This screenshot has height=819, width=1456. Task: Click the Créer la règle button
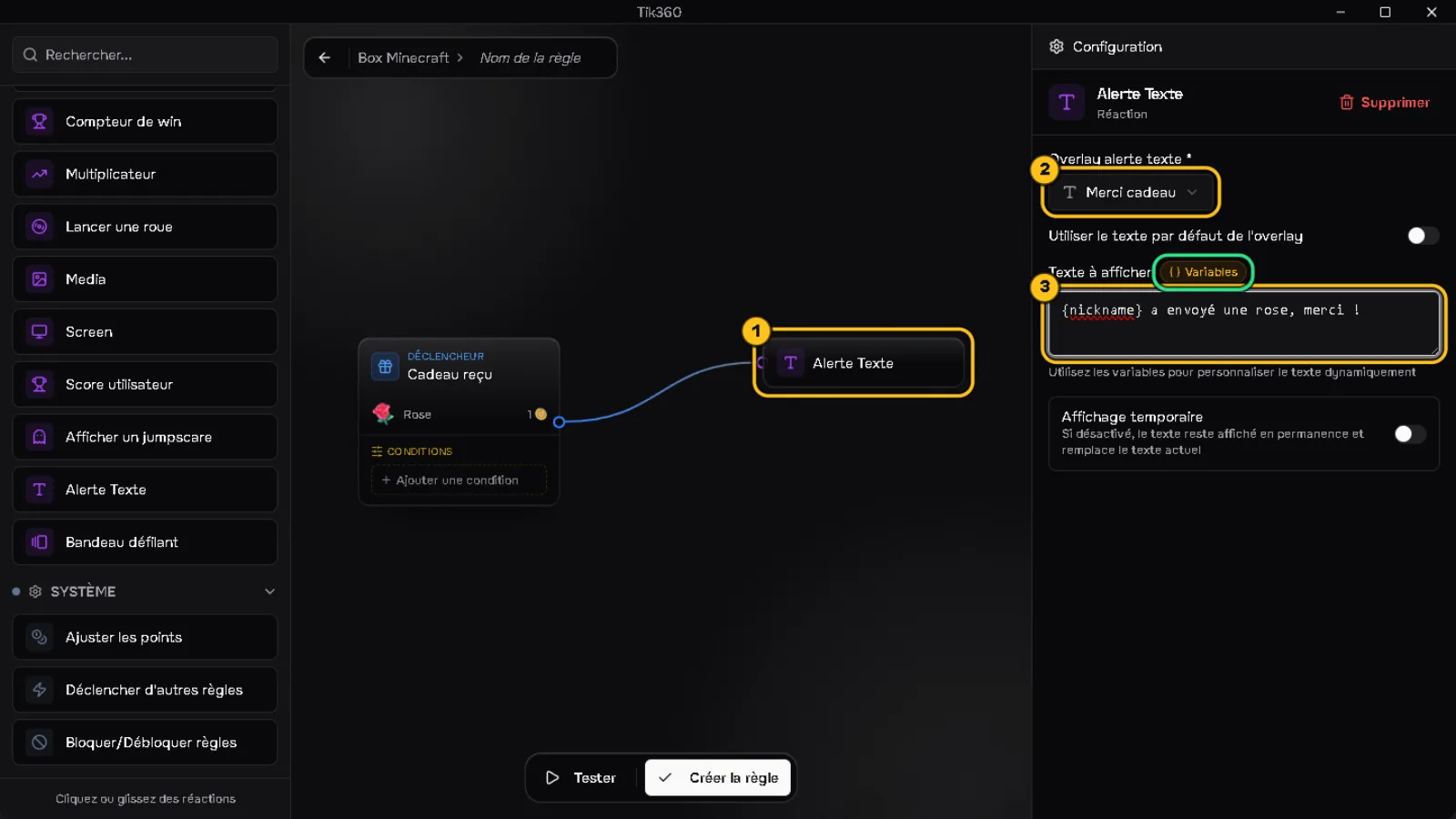[718, 778]
